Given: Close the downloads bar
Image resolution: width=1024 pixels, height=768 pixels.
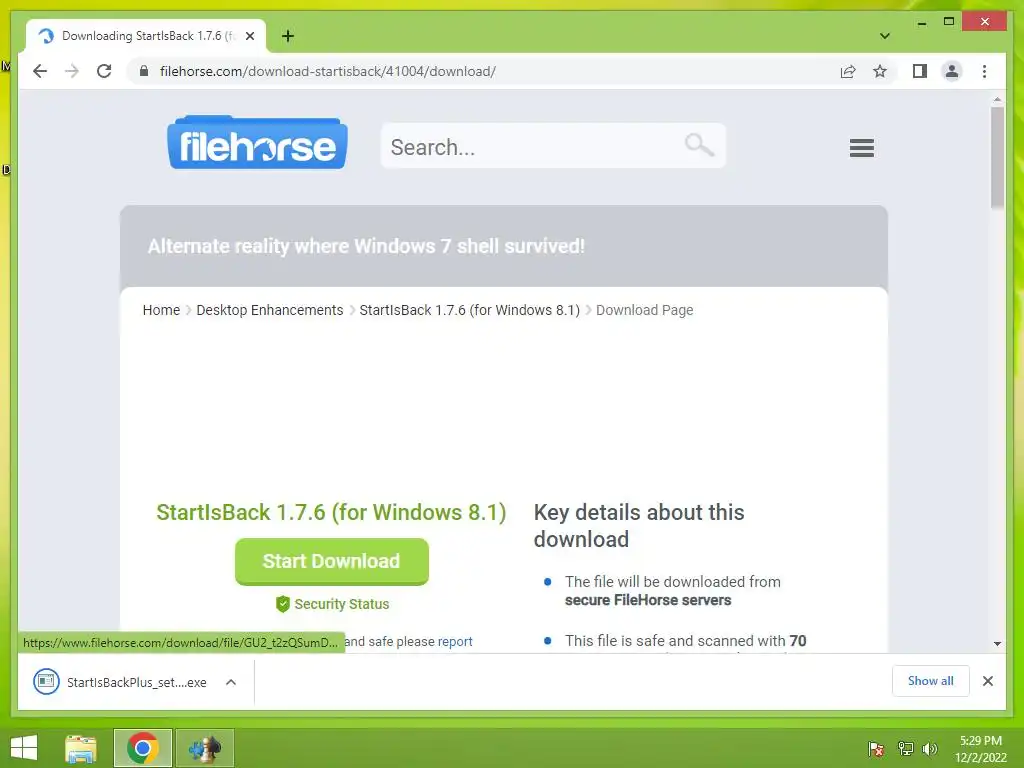Looking at the screenshot, I should (x=988, y=681).
